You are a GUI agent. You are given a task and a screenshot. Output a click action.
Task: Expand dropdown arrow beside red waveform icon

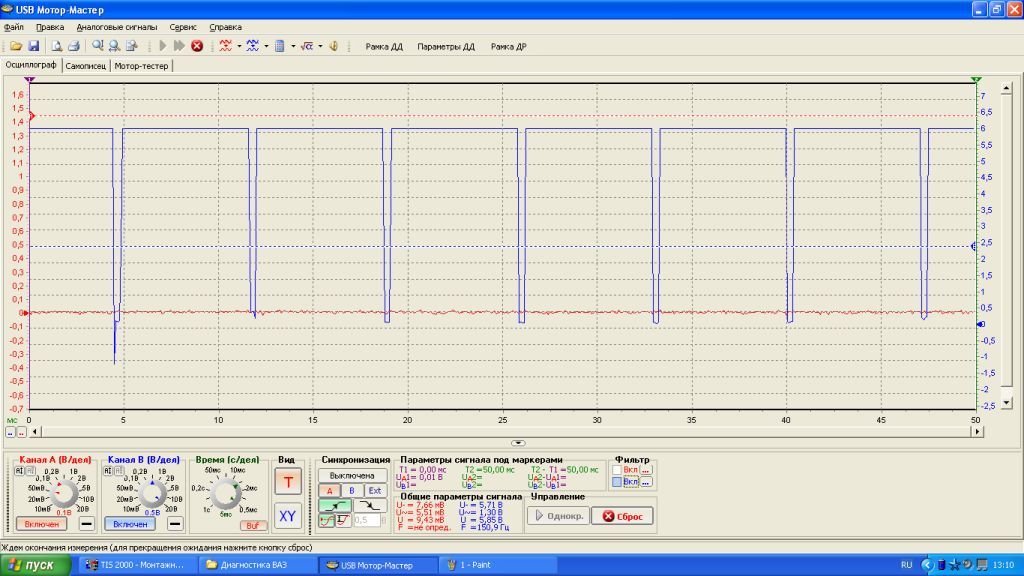click(x=239, y=46)
